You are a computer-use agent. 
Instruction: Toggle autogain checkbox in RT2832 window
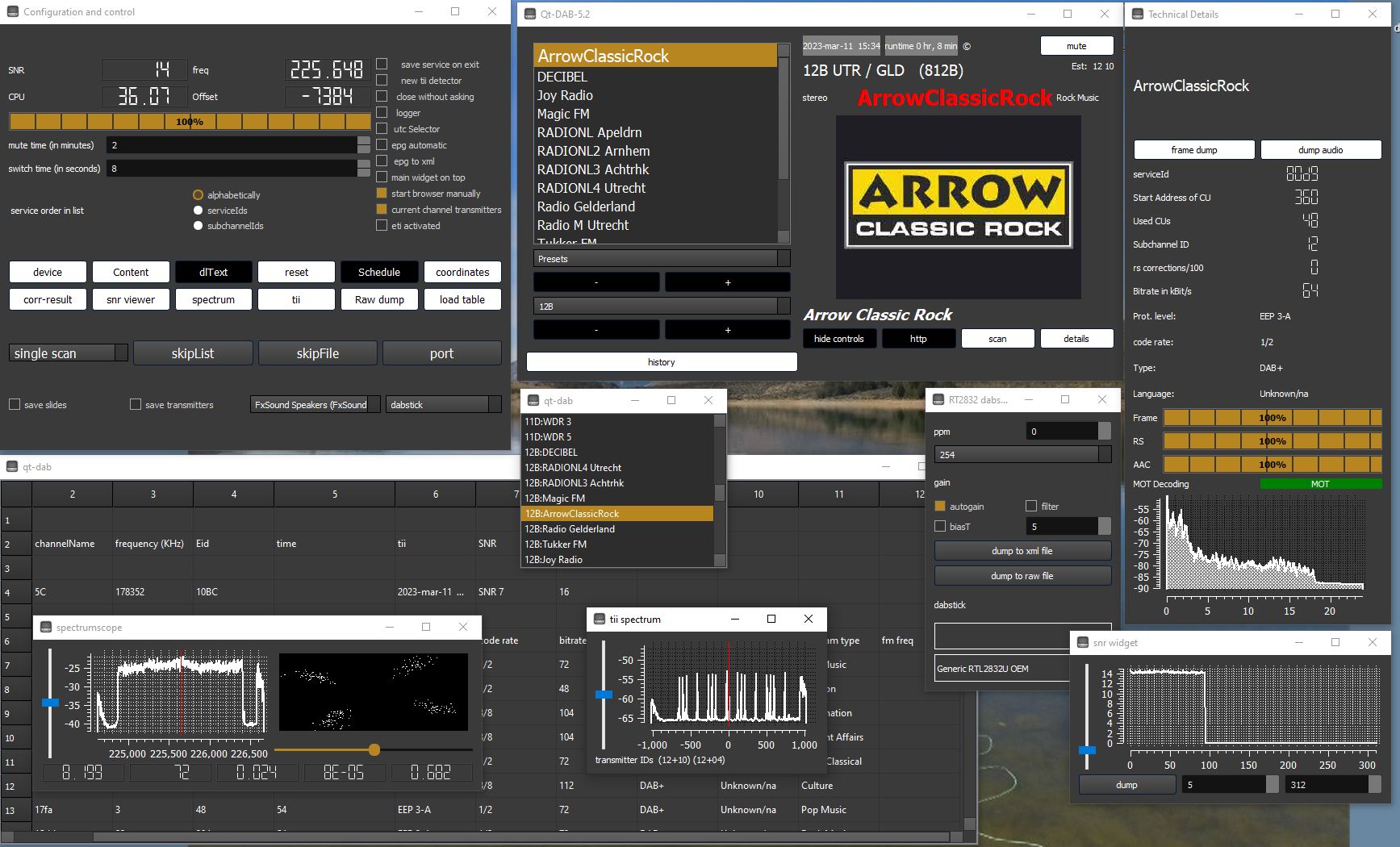coord(940,506)
